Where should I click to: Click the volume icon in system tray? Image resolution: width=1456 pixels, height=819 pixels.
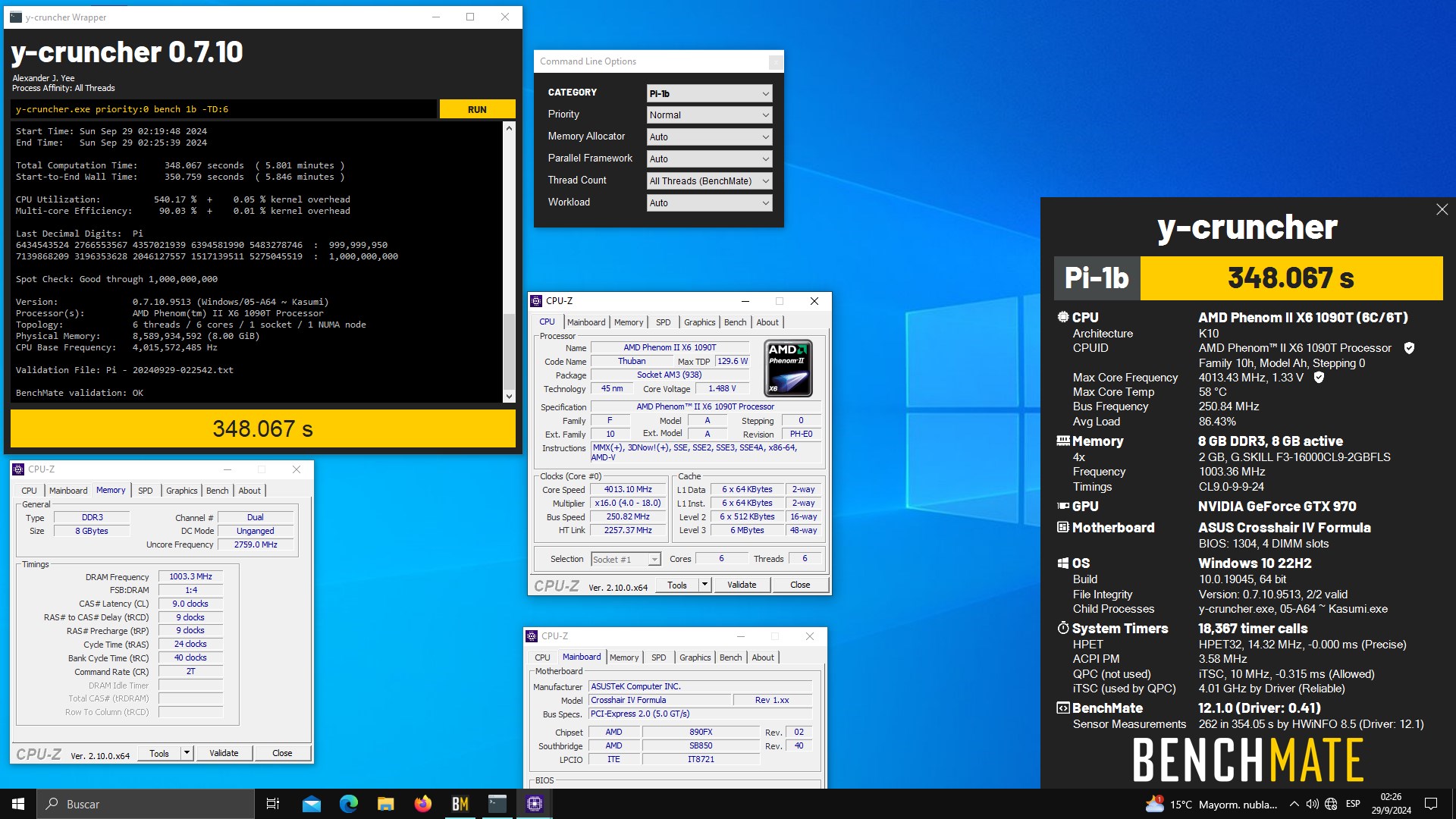click(x=1312, y=804)
